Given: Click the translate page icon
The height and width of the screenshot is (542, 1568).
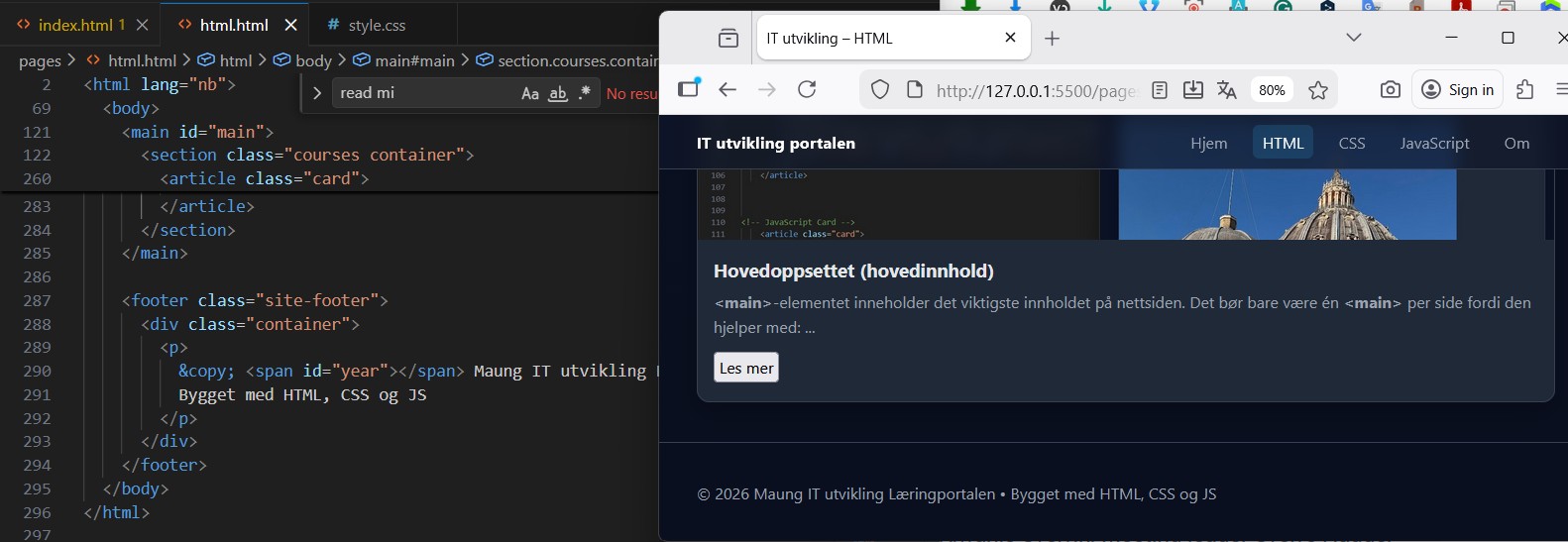Looking at the screenshot, I should 1227,90.
